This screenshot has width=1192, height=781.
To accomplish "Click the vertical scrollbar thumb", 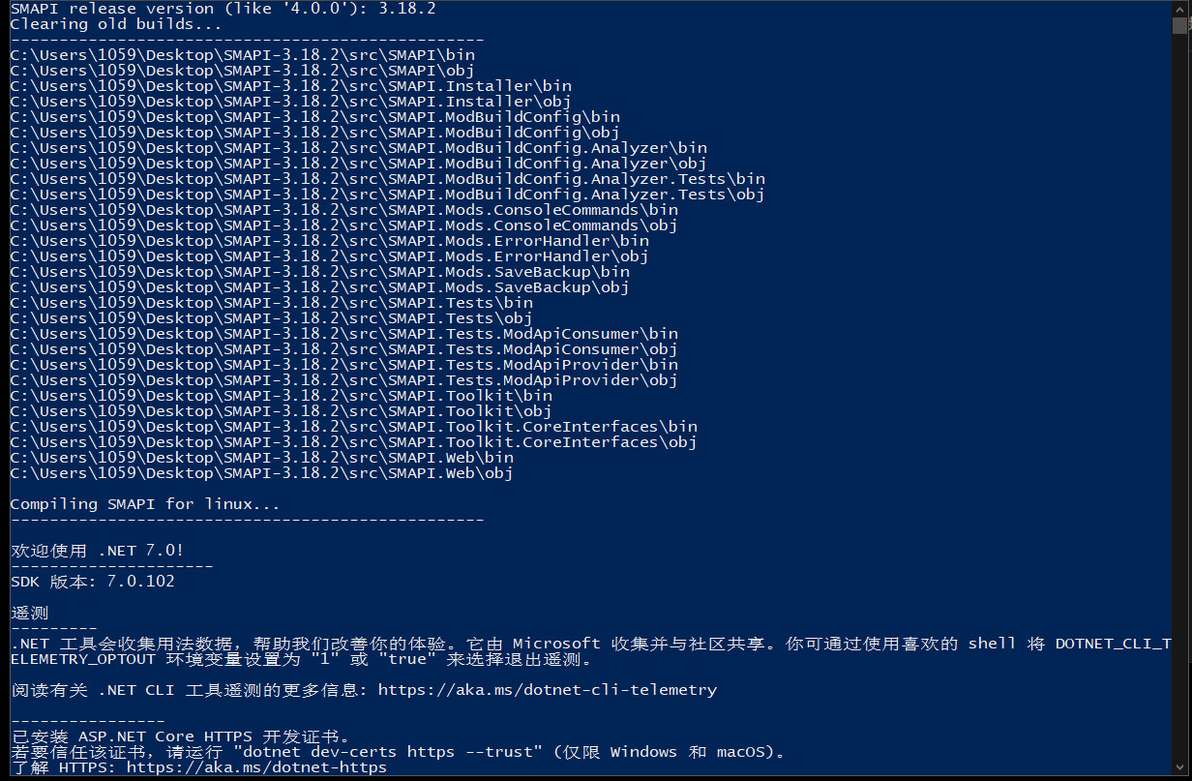I will click(x=1181, y=25).
